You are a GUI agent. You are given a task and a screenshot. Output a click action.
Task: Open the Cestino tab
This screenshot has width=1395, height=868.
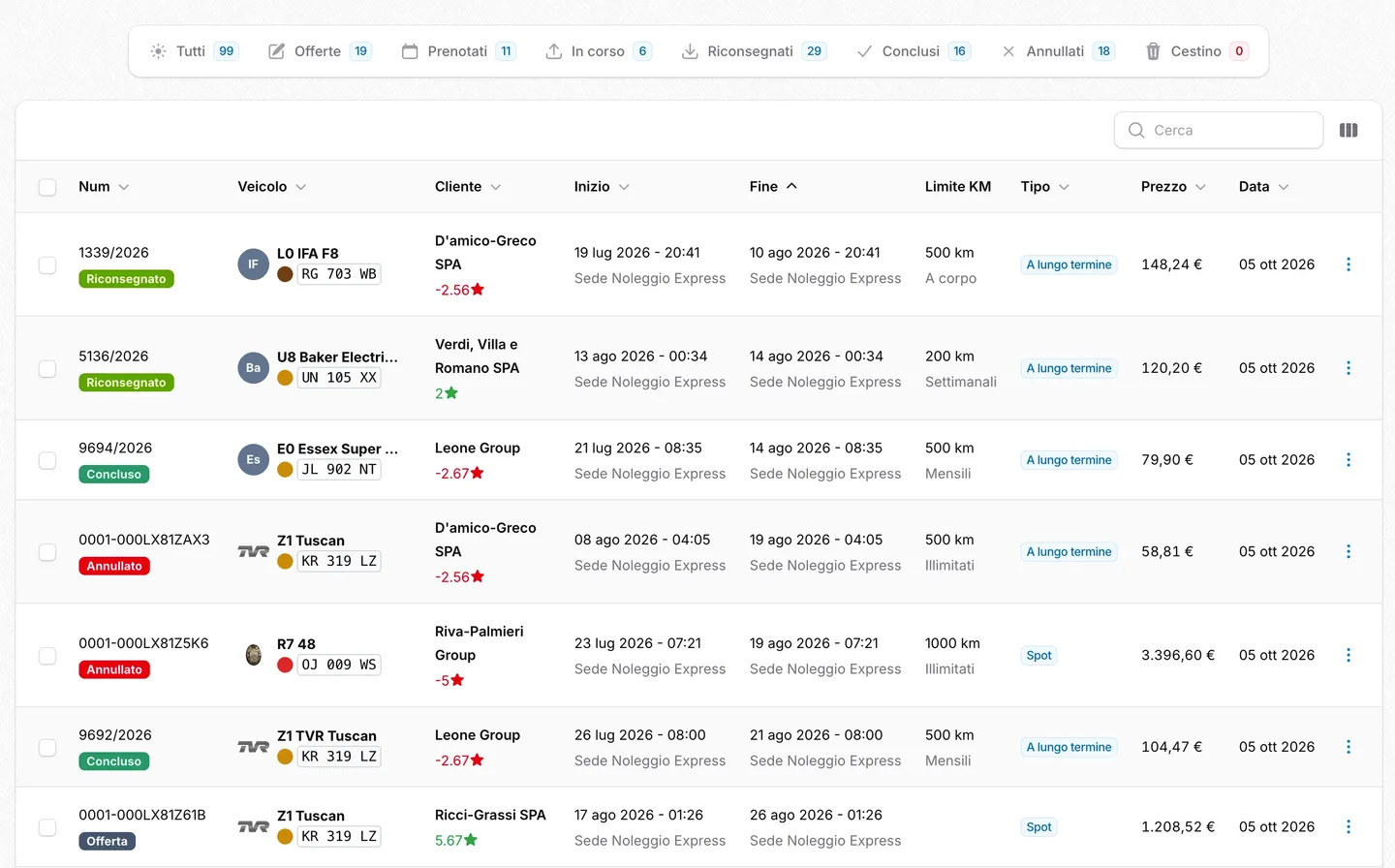(1196, 51)
